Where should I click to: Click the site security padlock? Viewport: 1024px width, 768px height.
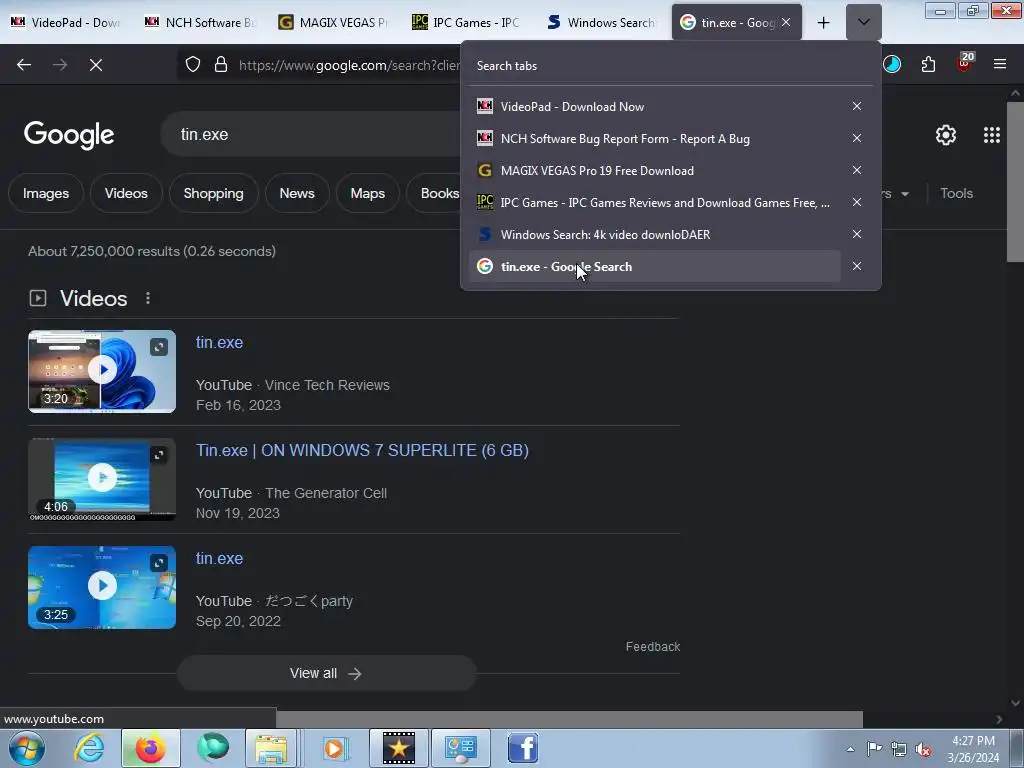pyautogui.click(x=221, y=65)
